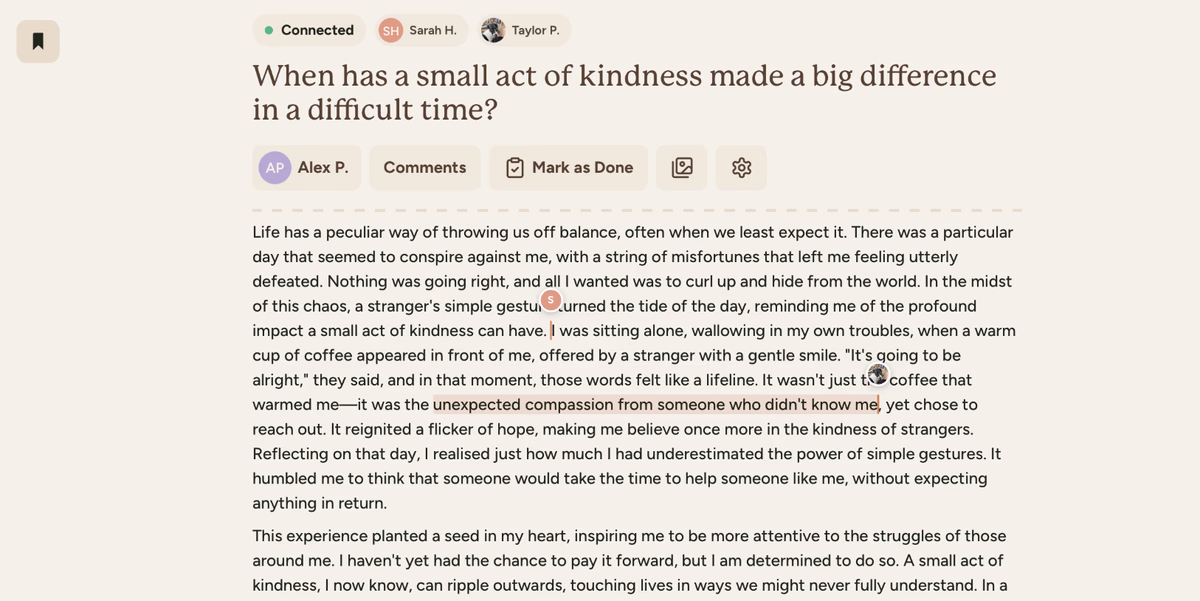Viewport: 1200px width, 601px height.
Task: Click the paragraph starting 'This experience planted'
Action: click(628, 560)
